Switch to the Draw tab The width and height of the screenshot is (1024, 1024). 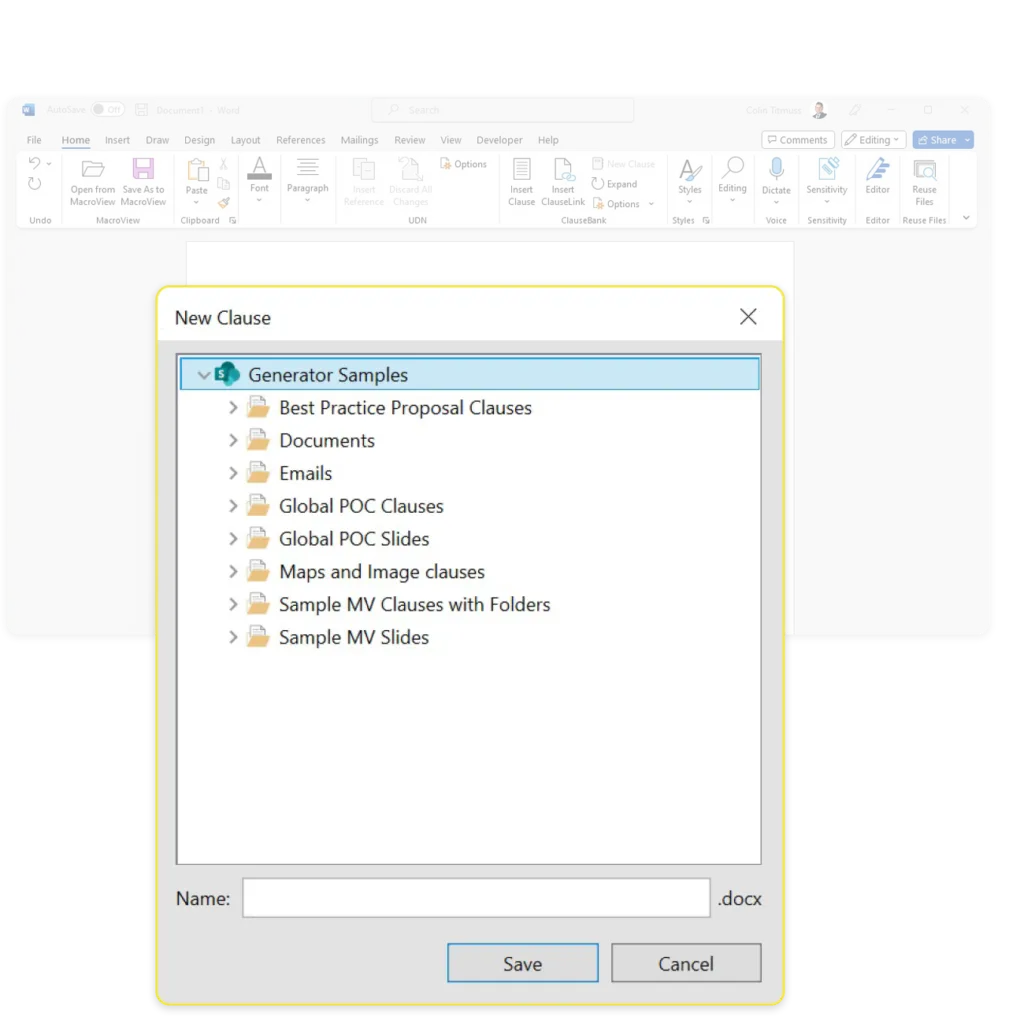pos(157,140)
